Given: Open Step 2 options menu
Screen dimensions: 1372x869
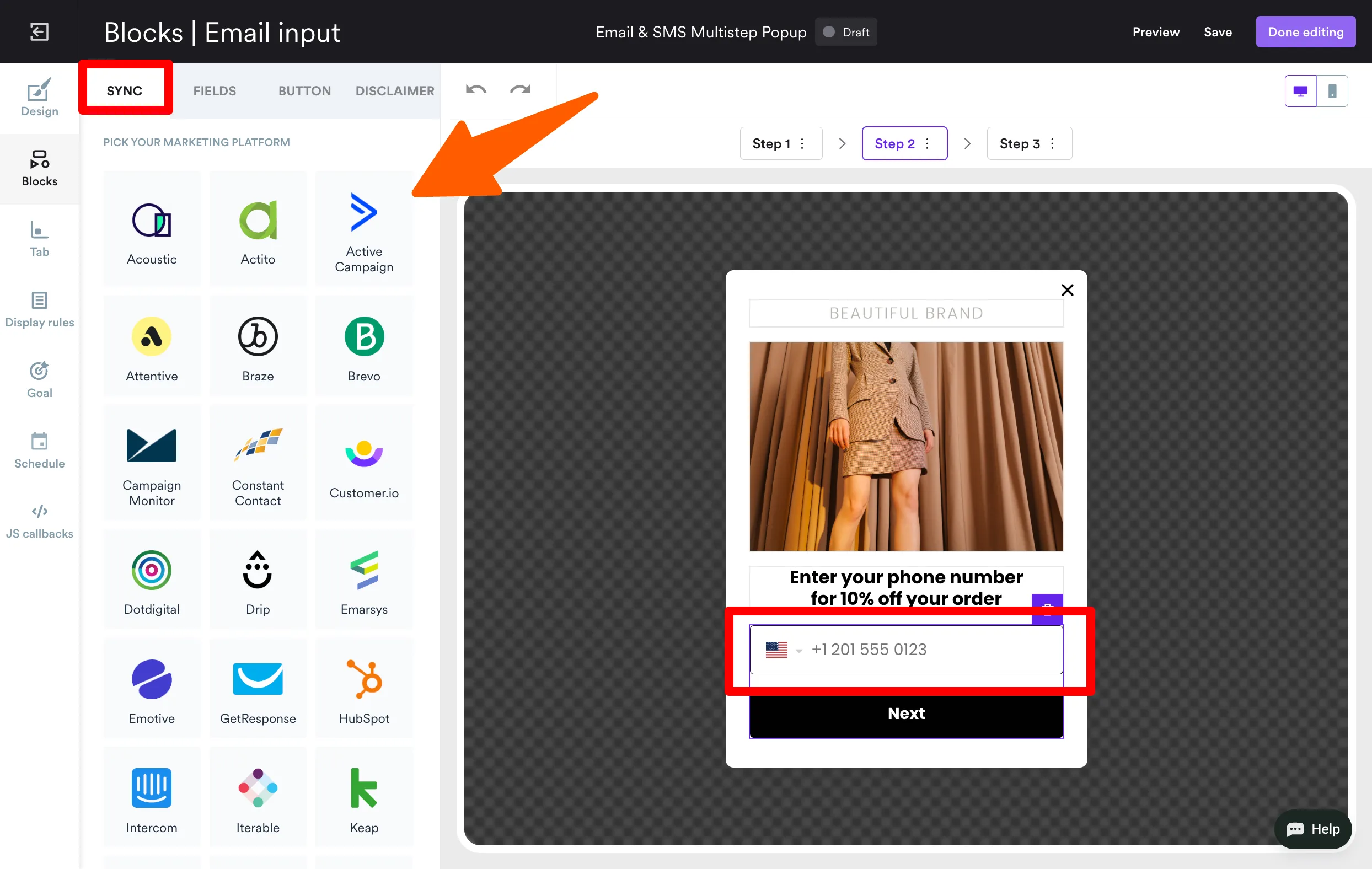Looking at the screenshot, I should click(928, 143).
